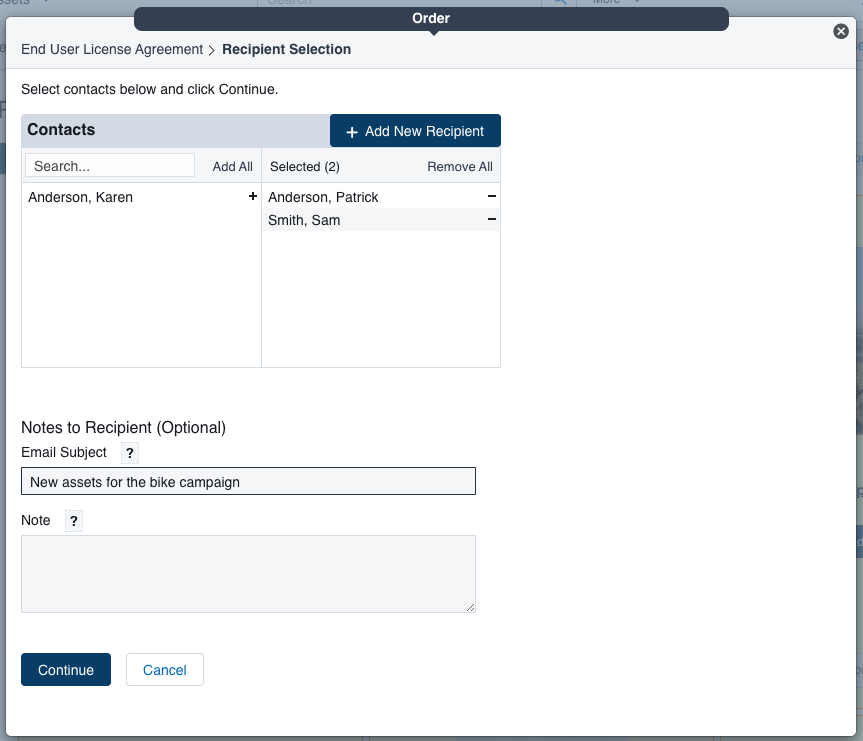Focus the contacts Search field
863x741 pixels.
(x=110, y=166)
